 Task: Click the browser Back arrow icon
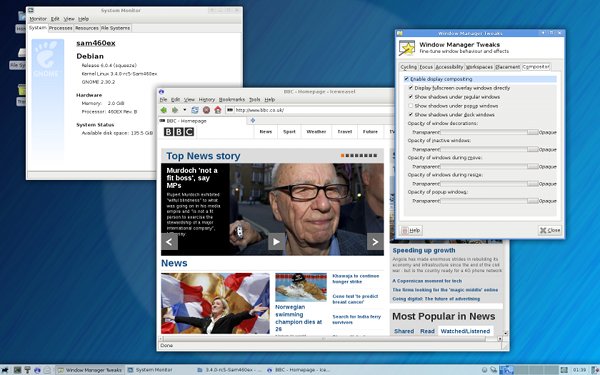(x=164, y=110)
